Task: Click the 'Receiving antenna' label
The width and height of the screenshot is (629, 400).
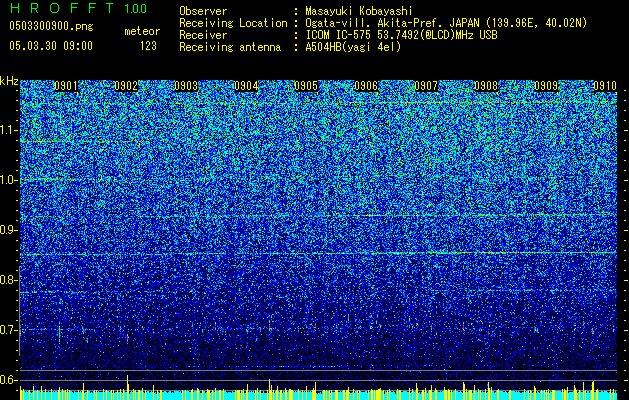Action: point(230,47)
